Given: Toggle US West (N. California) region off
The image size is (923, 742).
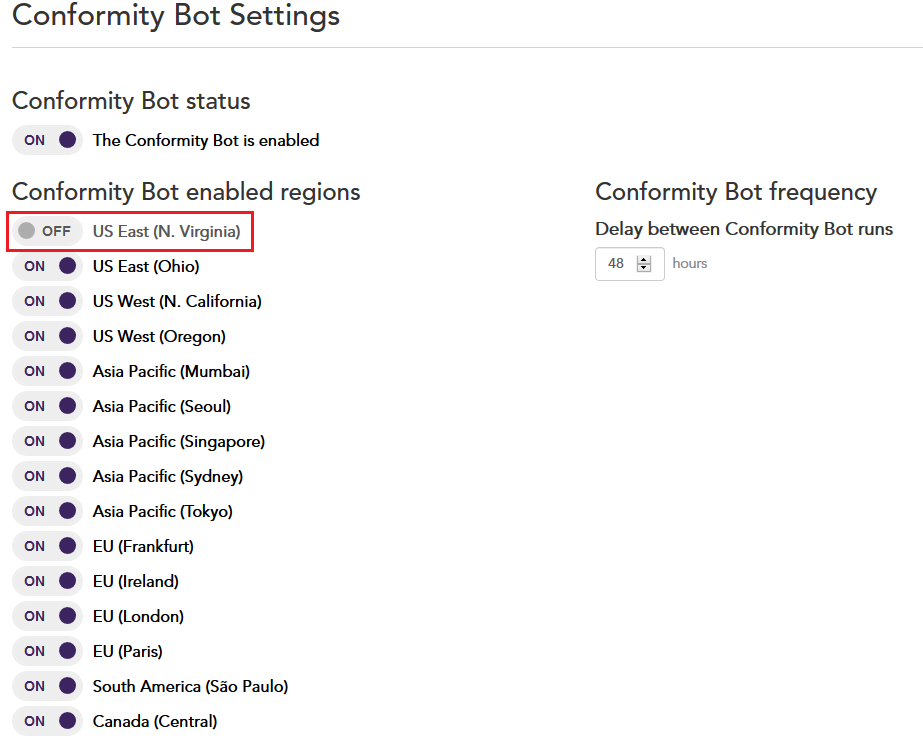Looking at the screenshot, I should click(x=47, y=301).
